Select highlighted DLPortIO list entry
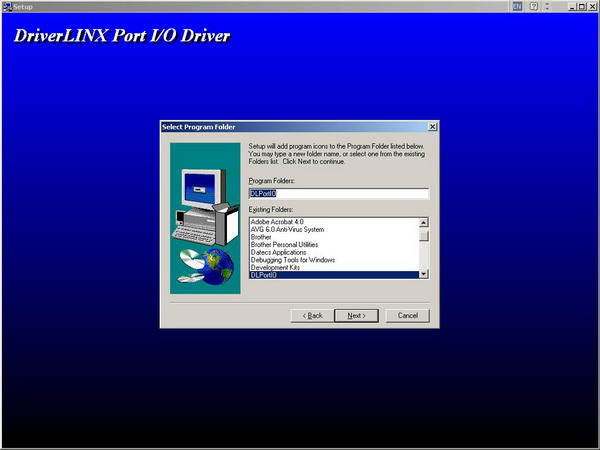 pos(334,275)
